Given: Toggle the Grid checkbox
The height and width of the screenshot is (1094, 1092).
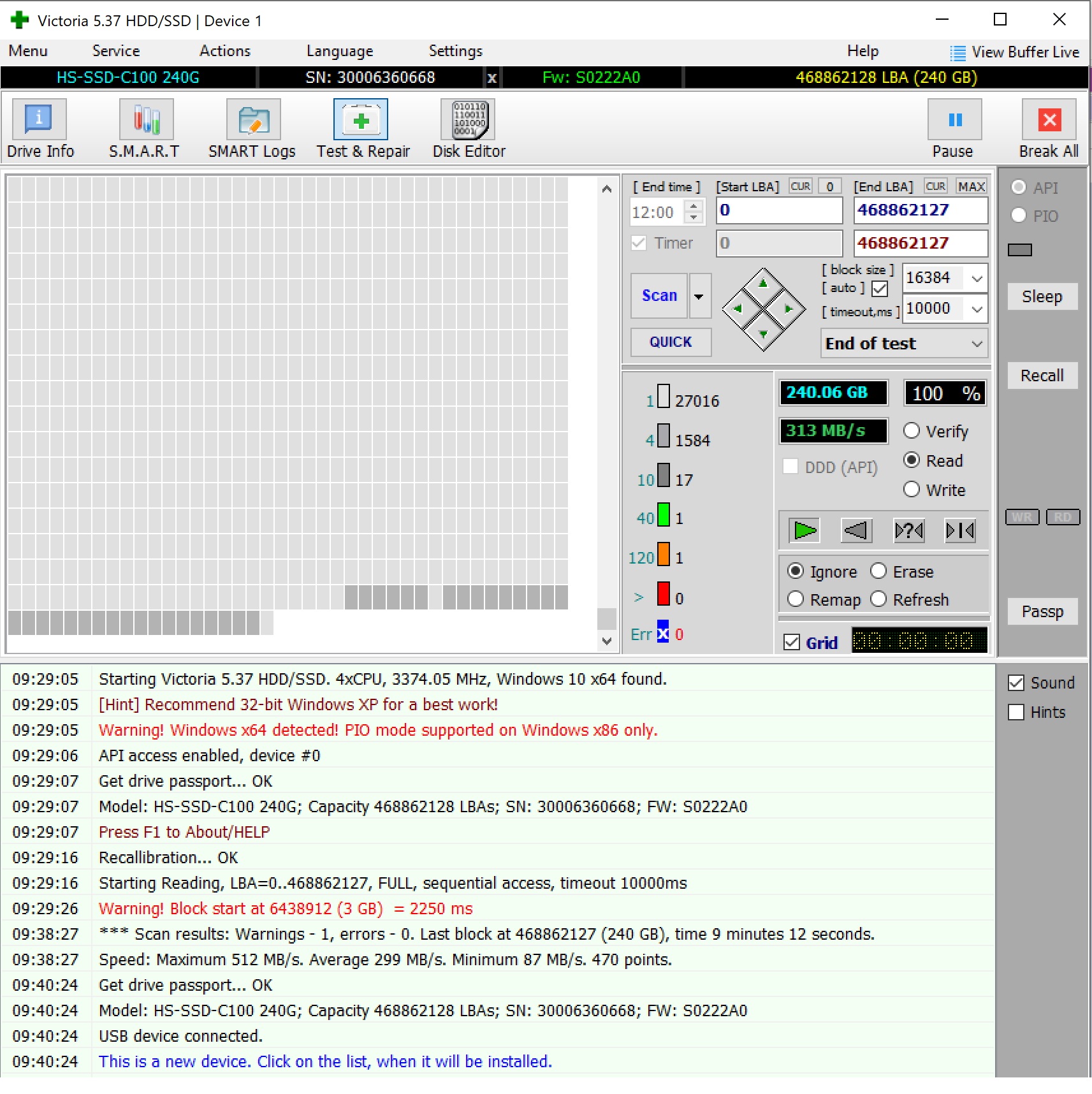Looking at the screenshot, I should click(792, 642).
